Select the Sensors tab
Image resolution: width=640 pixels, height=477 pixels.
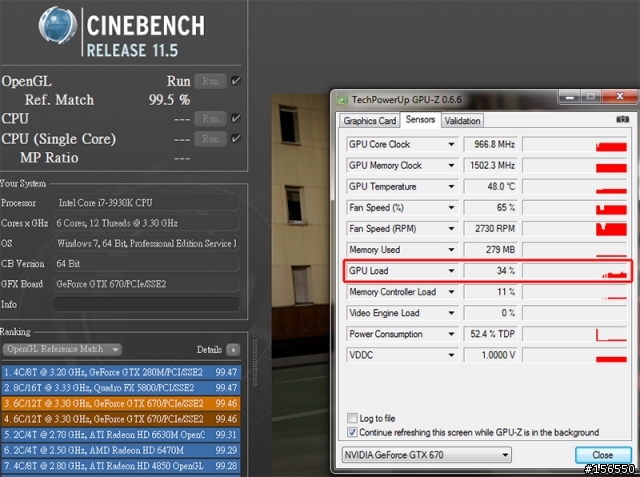click(420, 120)
